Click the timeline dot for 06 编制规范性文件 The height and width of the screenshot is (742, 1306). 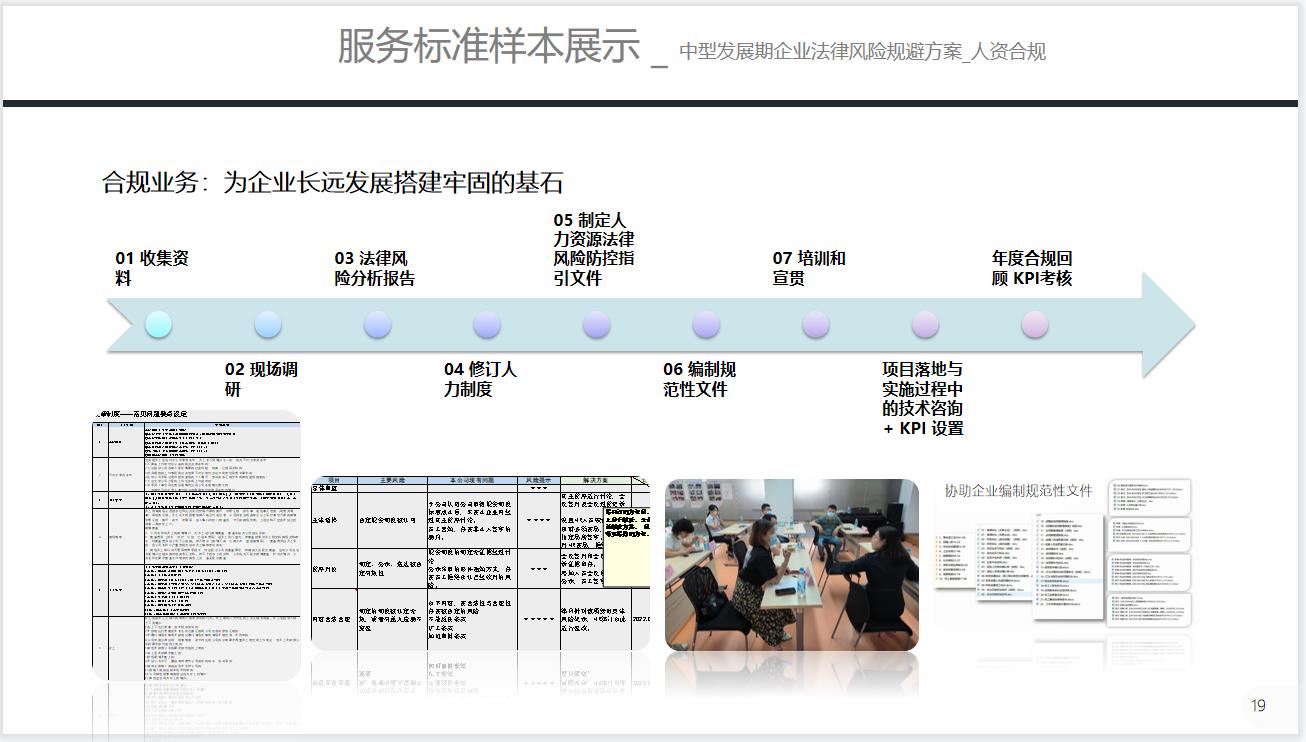pos(706,325)
